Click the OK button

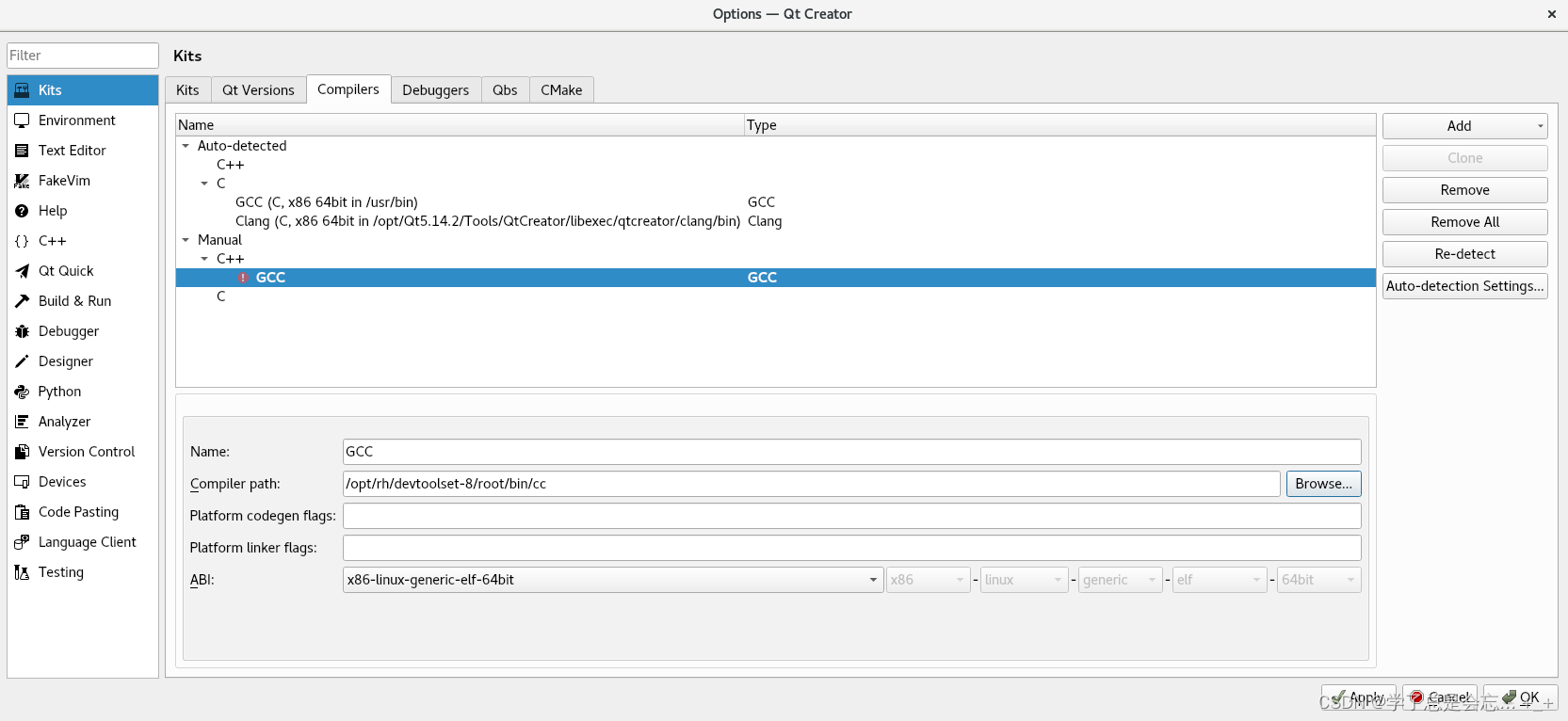click(1520, 697)
